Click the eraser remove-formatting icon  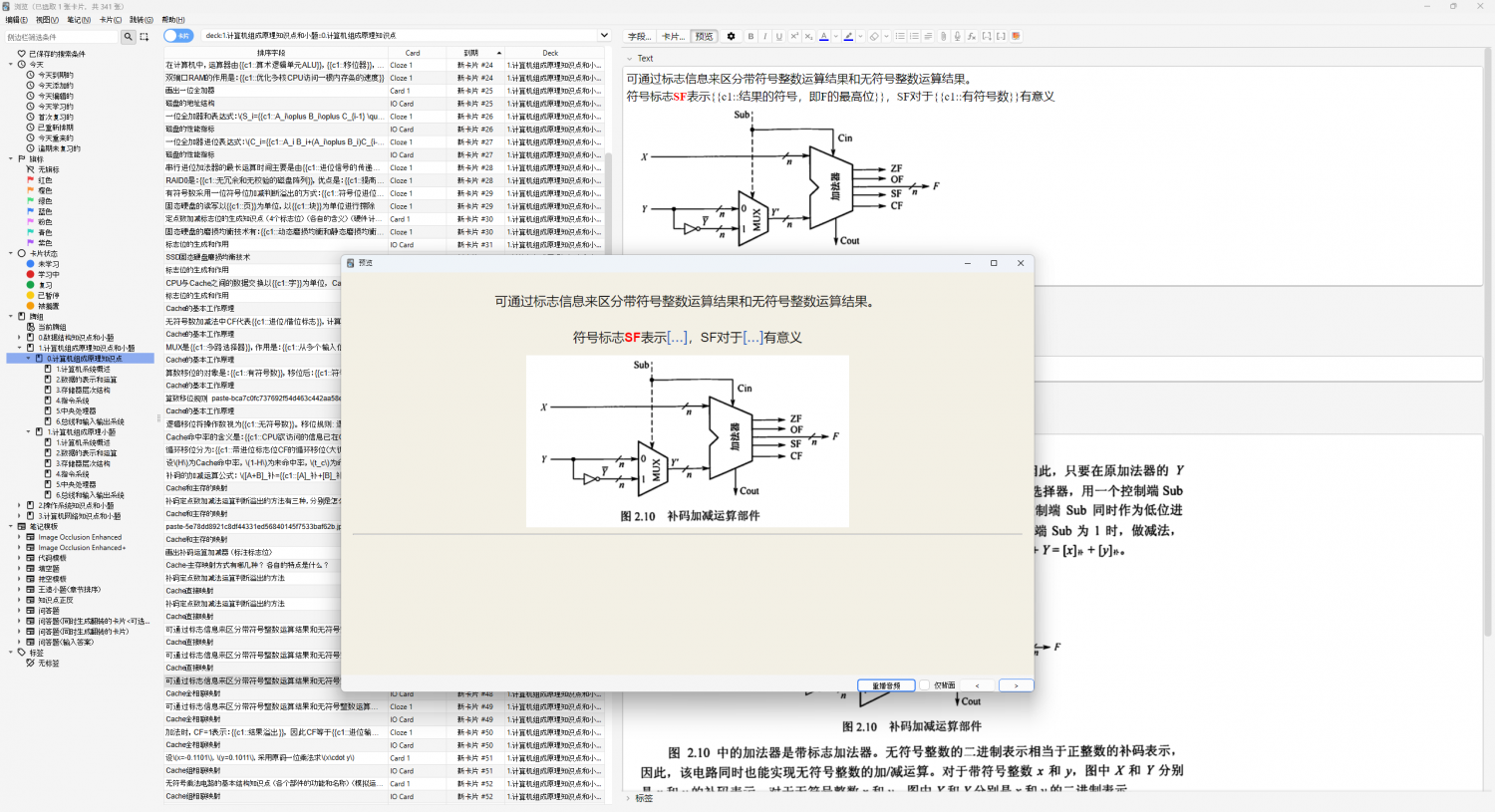(873, 37)
